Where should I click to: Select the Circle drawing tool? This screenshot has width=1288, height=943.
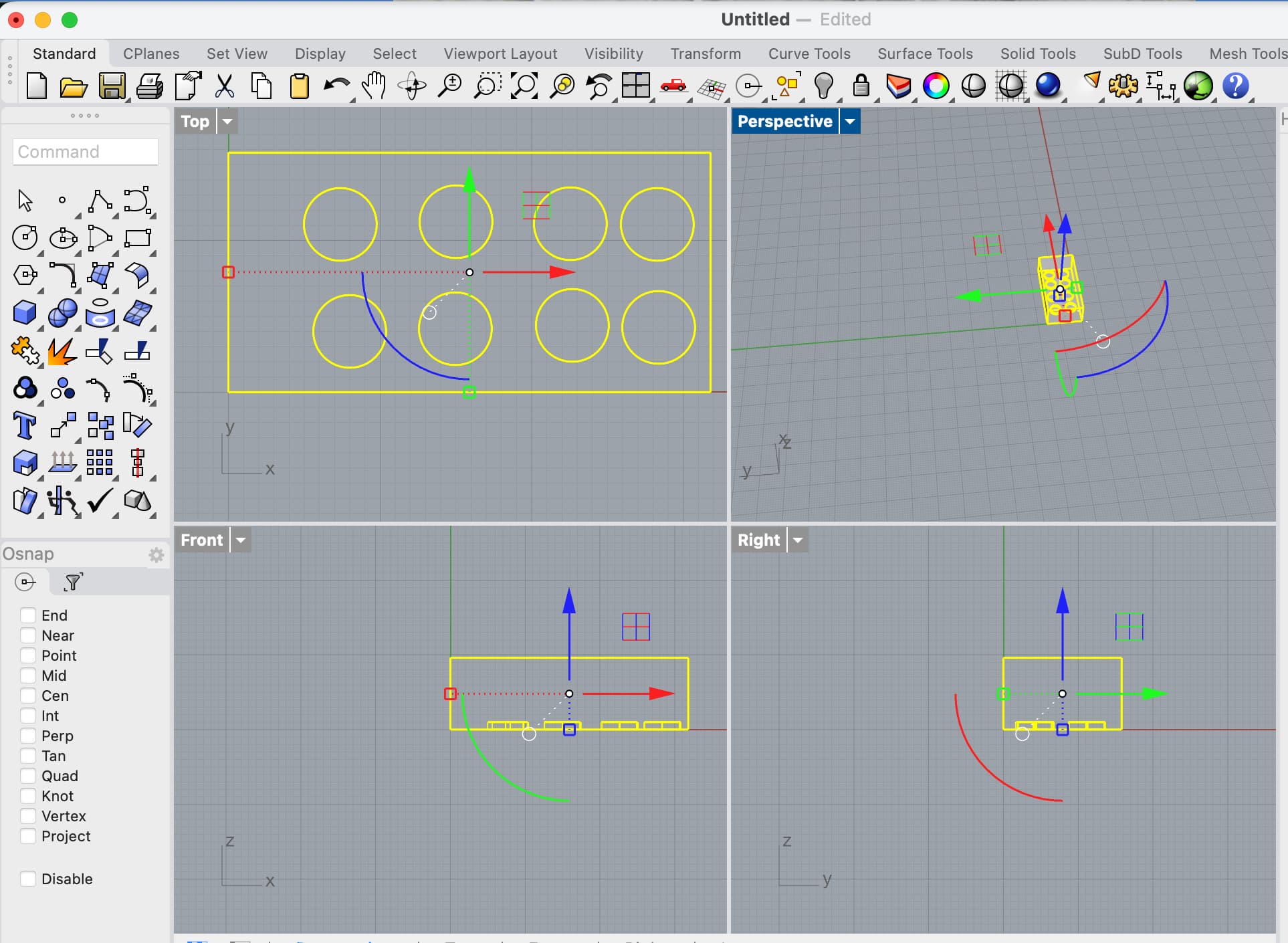(x=25, y=237)
